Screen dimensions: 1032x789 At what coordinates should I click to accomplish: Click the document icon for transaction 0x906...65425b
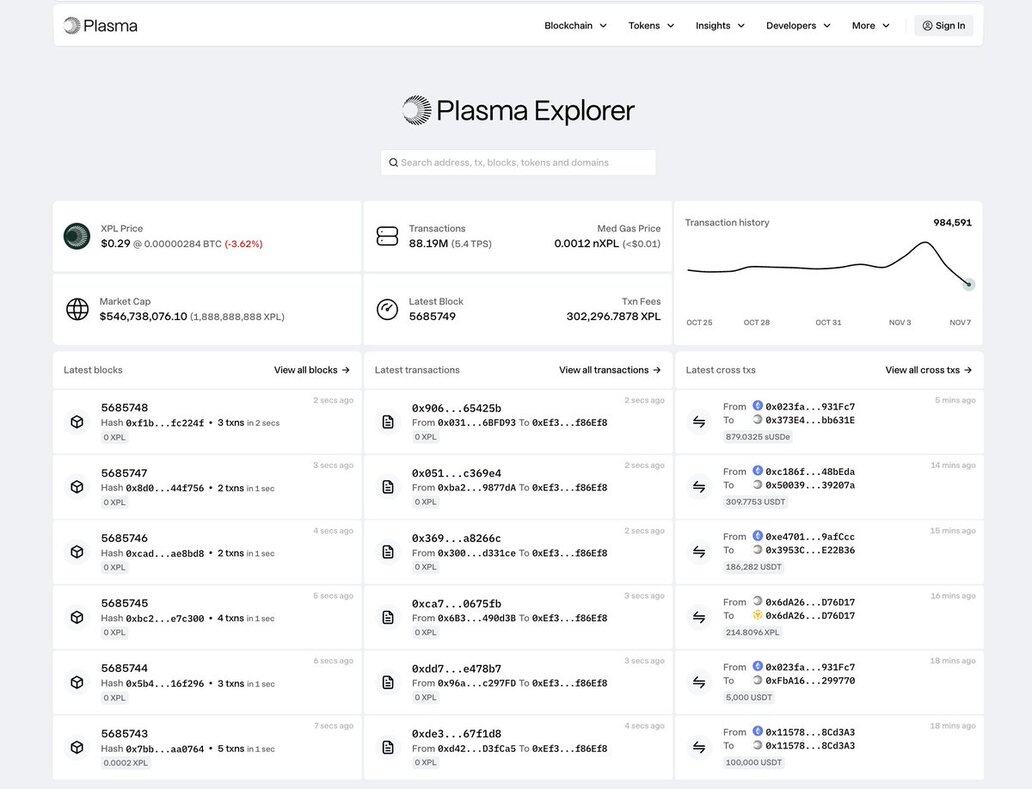coord(388,422)
